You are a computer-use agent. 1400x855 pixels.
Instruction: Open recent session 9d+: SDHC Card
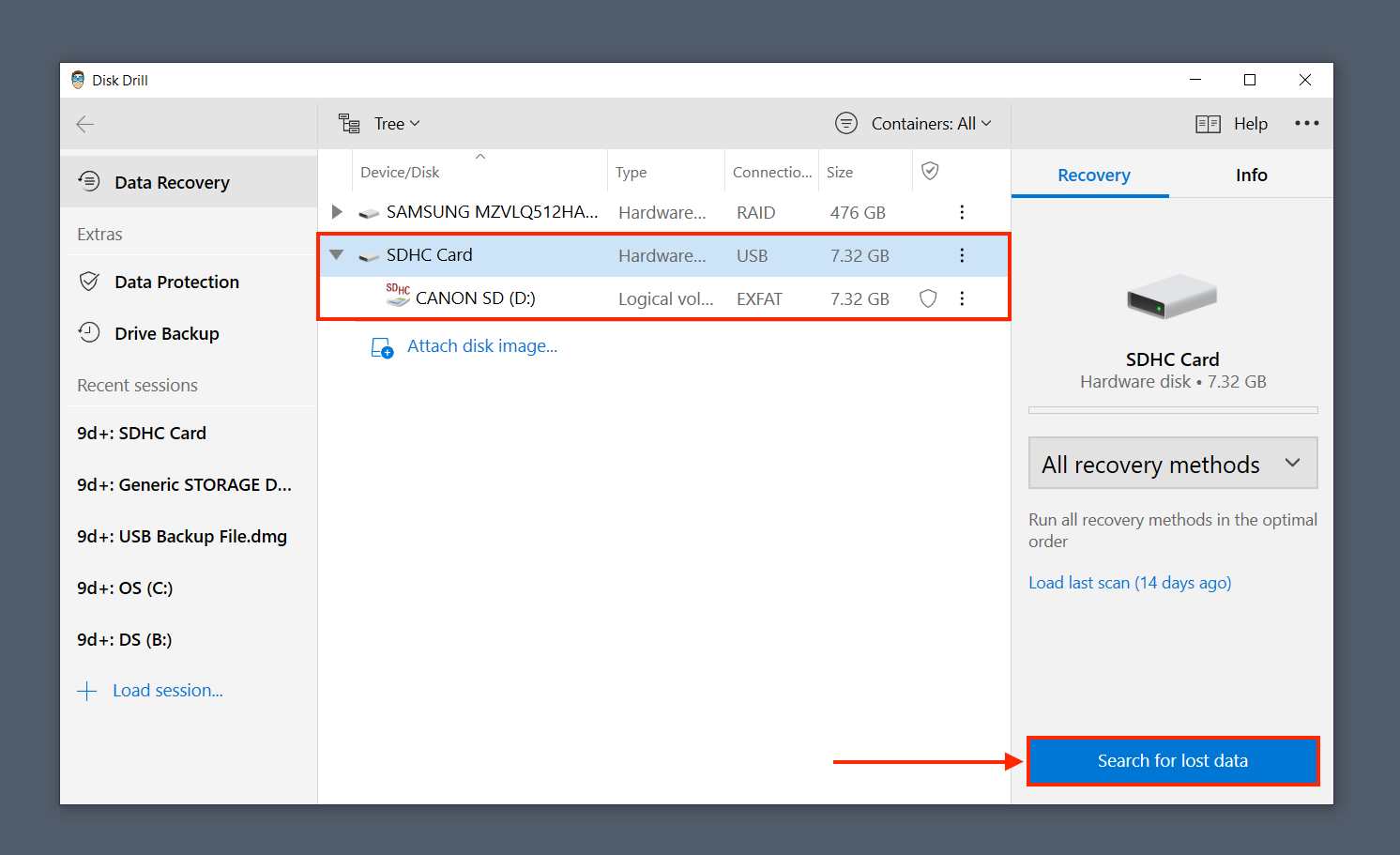(x=189, y=433)
